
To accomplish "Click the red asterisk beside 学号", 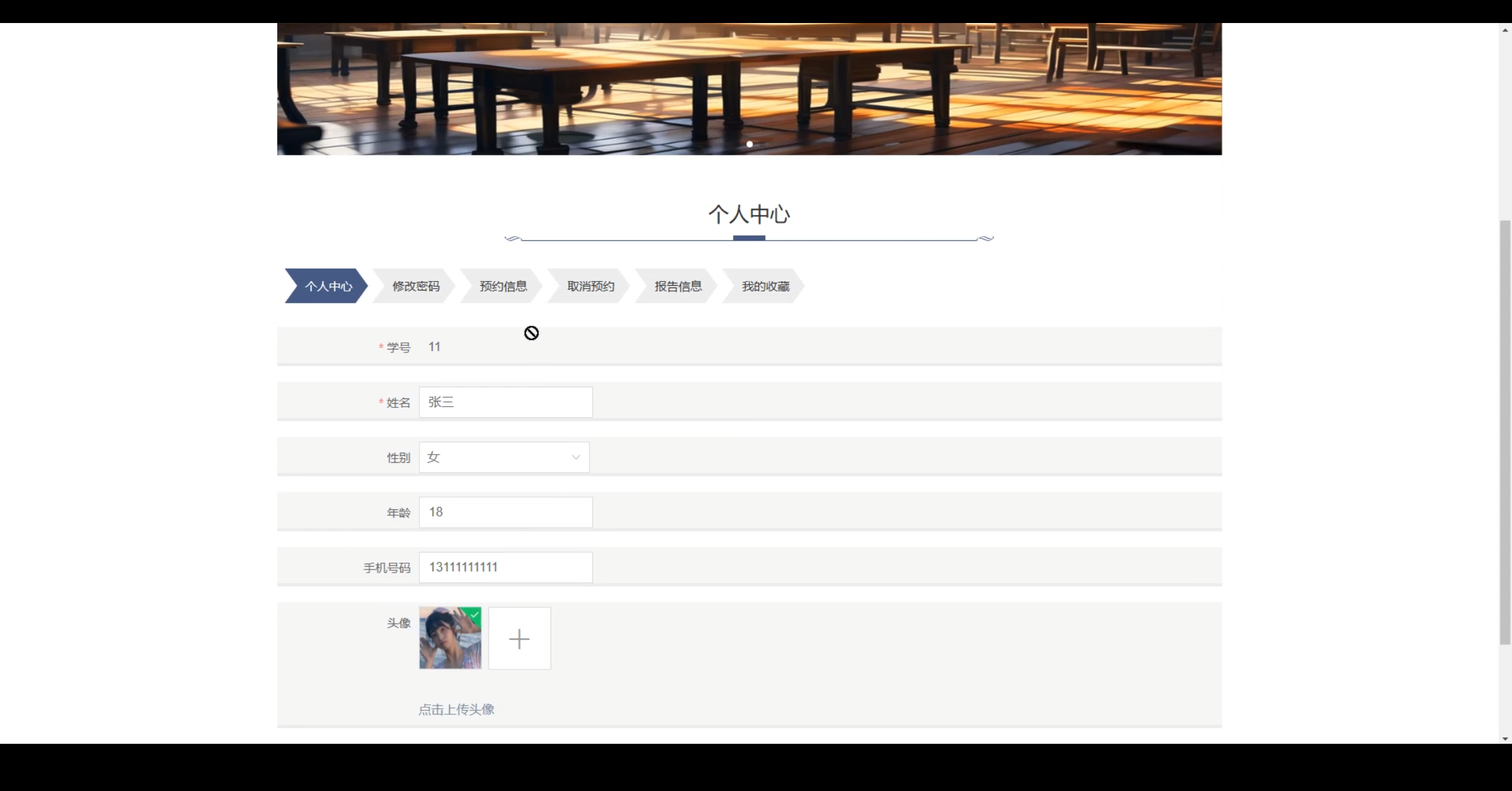I will 381,348.
